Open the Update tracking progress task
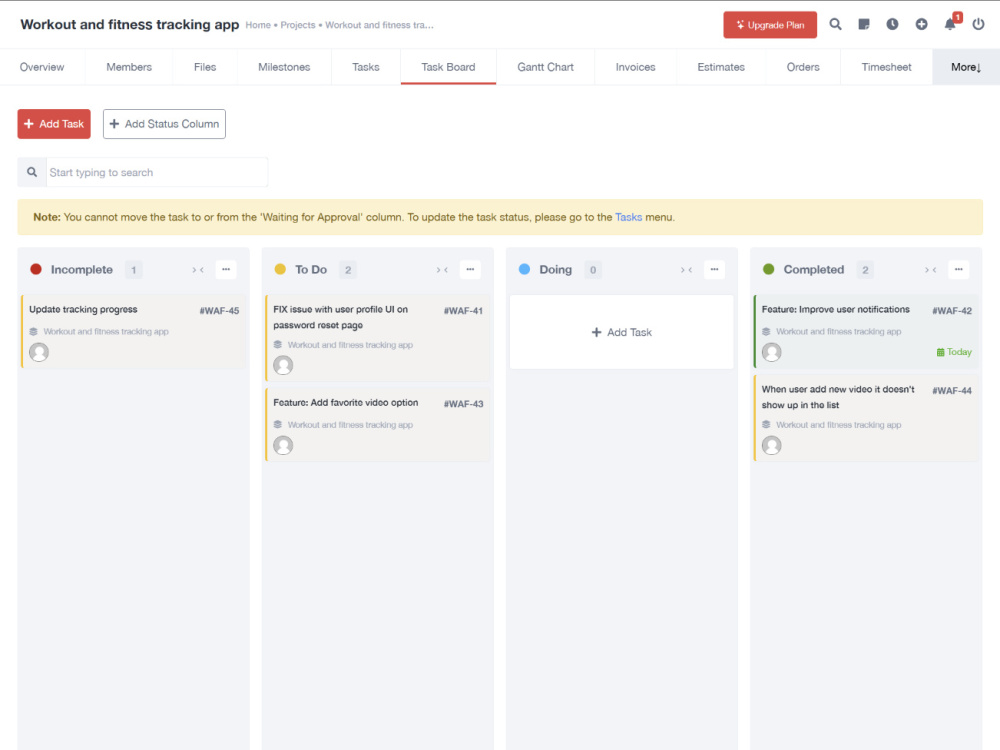The image size is (1000, 750). [84, 309]
